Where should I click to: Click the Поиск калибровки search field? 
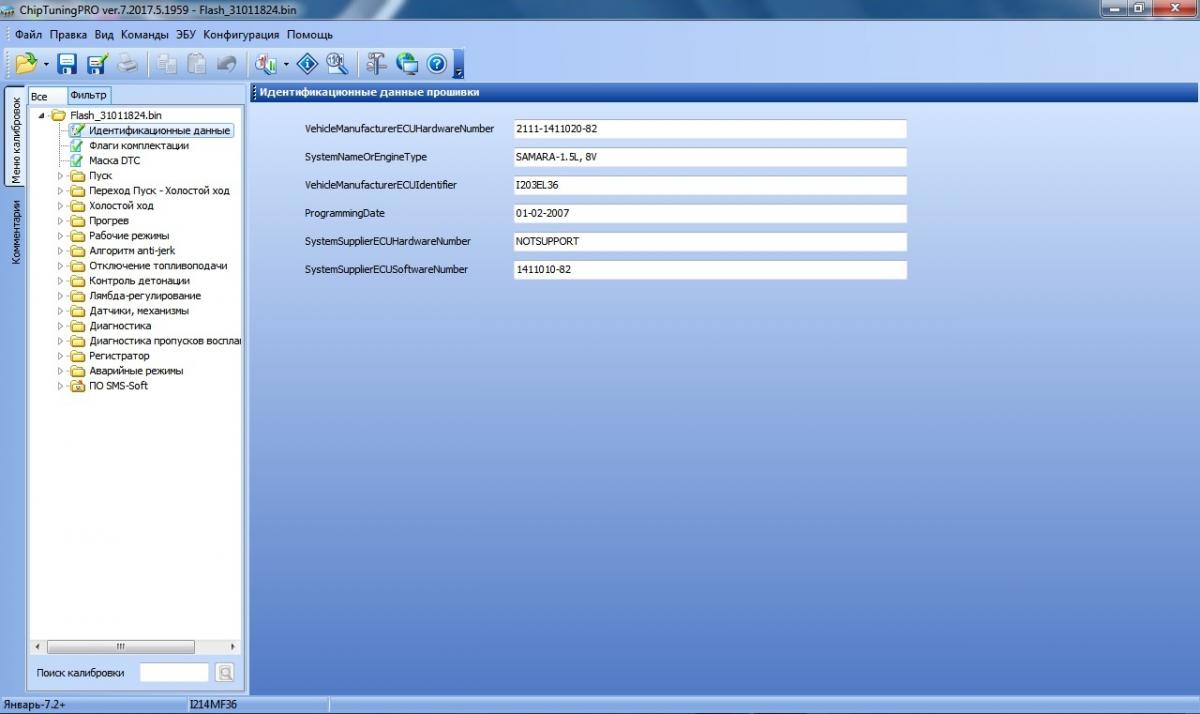tap(174, 673)
